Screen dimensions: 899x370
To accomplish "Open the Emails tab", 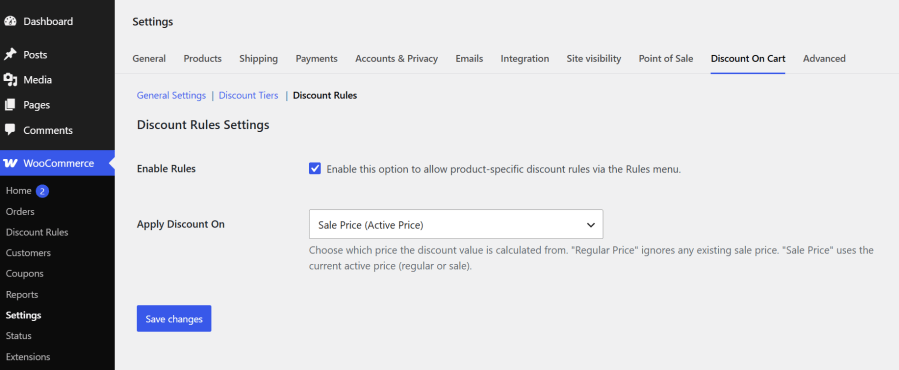I will coord(469,59).
